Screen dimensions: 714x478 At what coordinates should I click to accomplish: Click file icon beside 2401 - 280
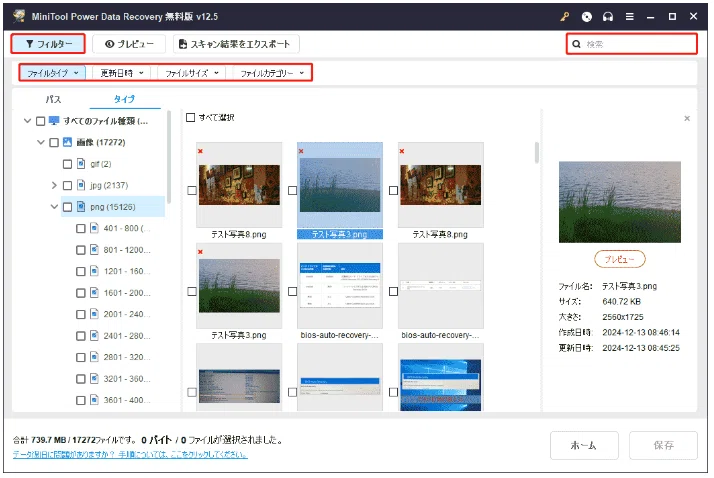94,336
